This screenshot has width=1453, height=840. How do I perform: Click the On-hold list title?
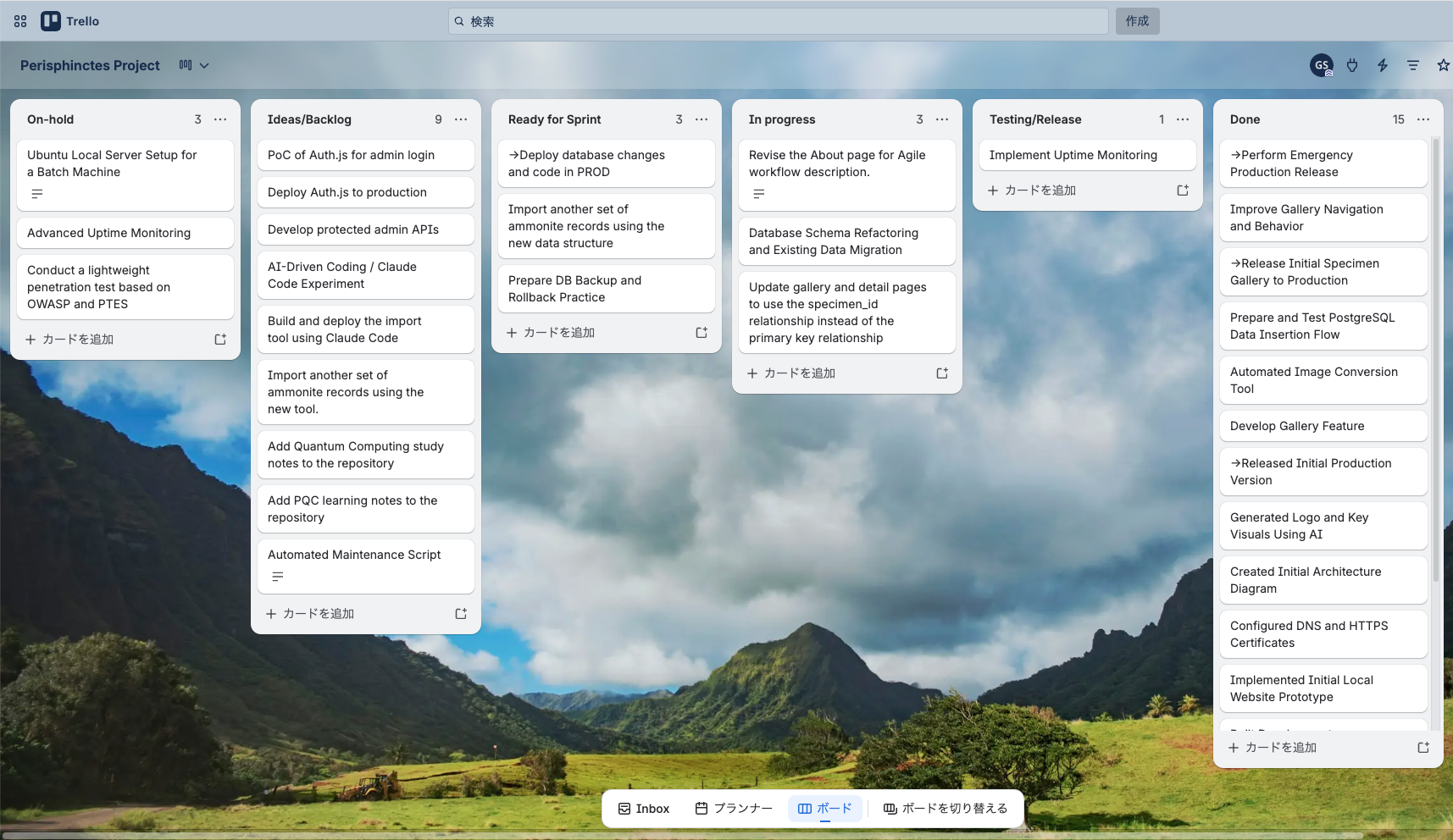click(x=51, y=119)
